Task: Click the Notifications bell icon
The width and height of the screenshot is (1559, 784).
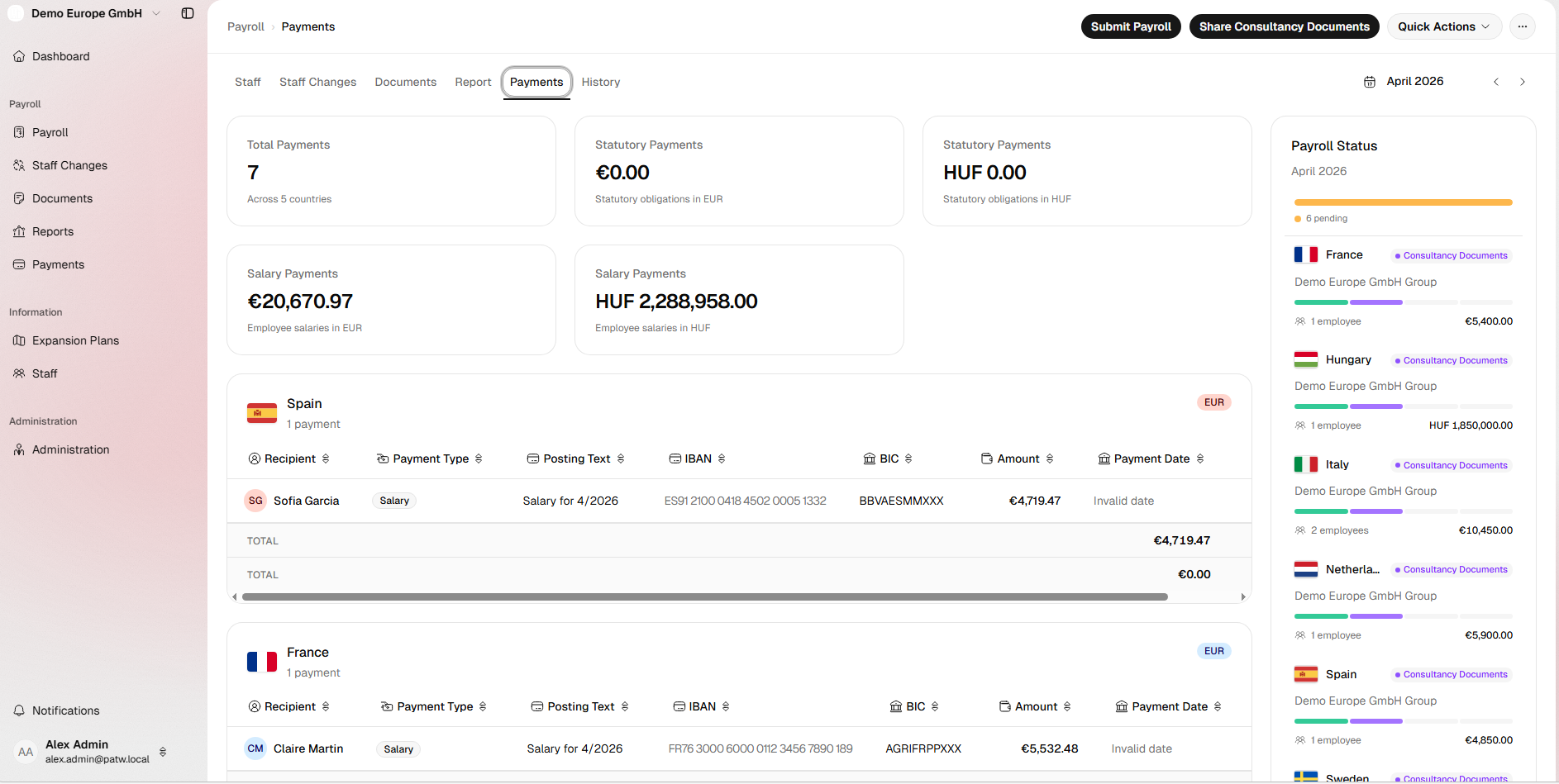Action: click(19, 710)
